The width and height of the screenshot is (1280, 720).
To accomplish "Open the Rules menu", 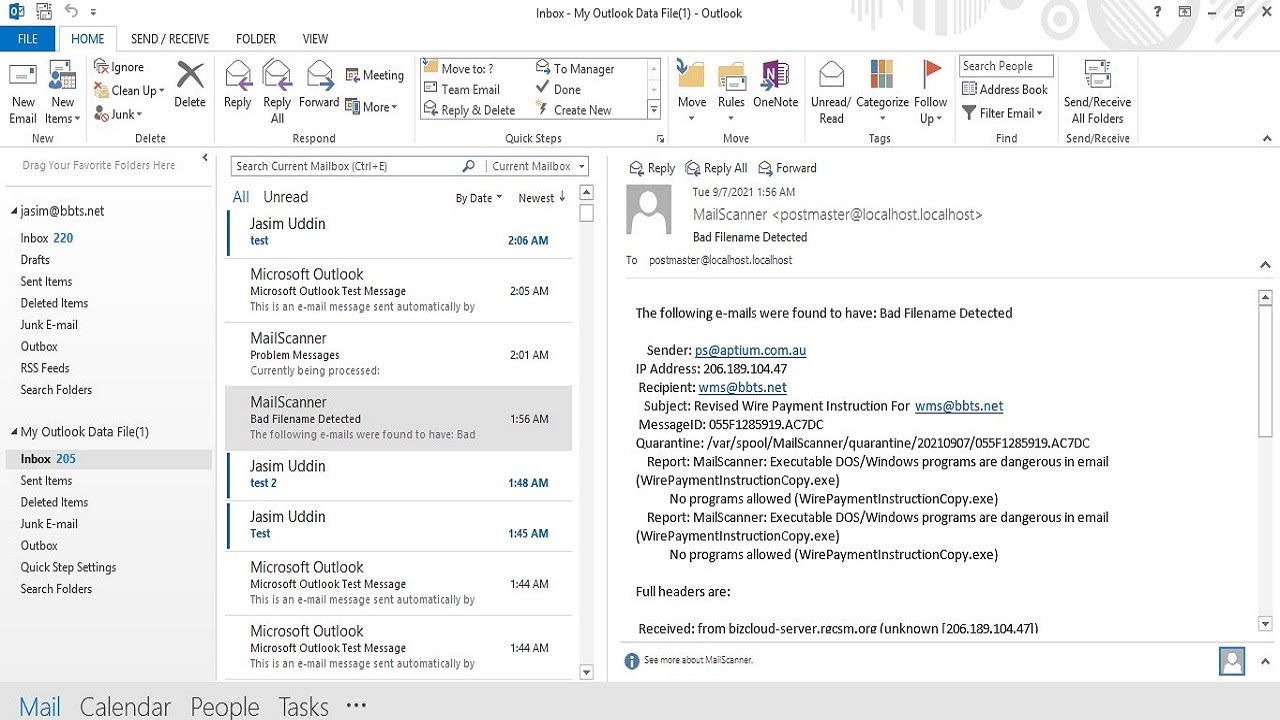I will click(731, 92).
